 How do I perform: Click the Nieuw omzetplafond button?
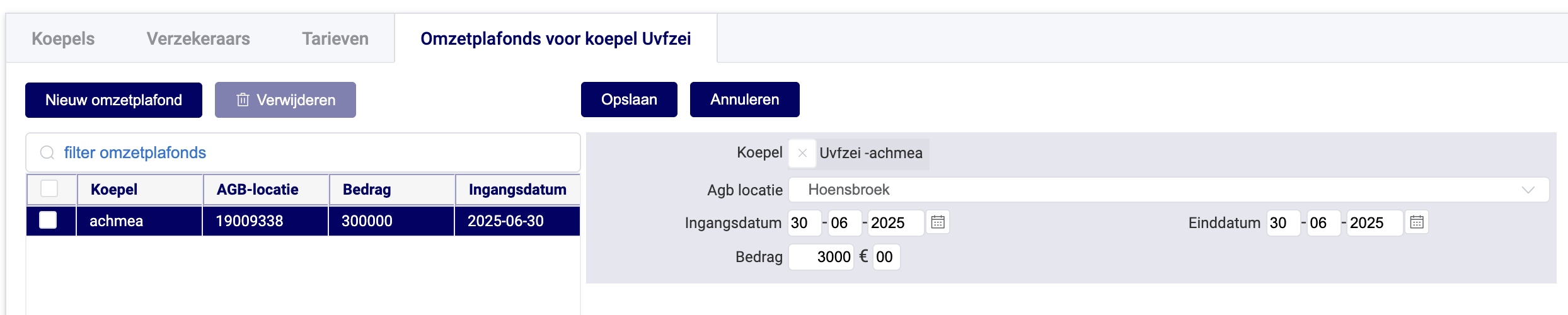[113, 100]
